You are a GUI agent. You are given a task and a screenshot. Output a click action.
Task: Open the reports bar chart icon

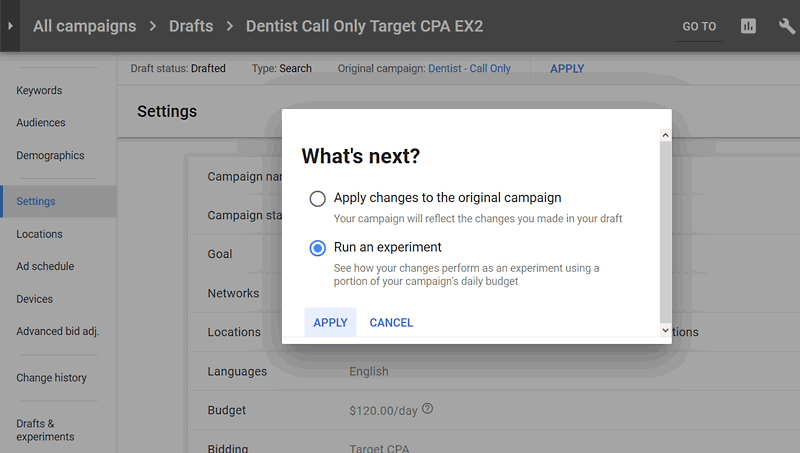748,26
